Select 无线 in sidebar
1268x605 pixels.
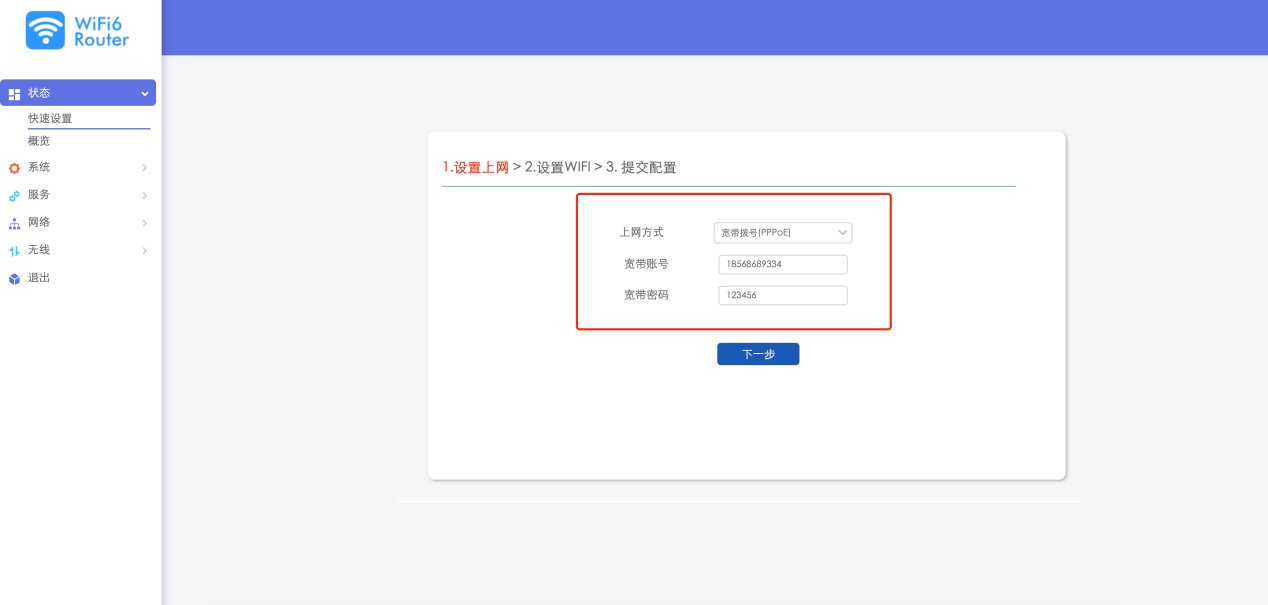[39, 250]
